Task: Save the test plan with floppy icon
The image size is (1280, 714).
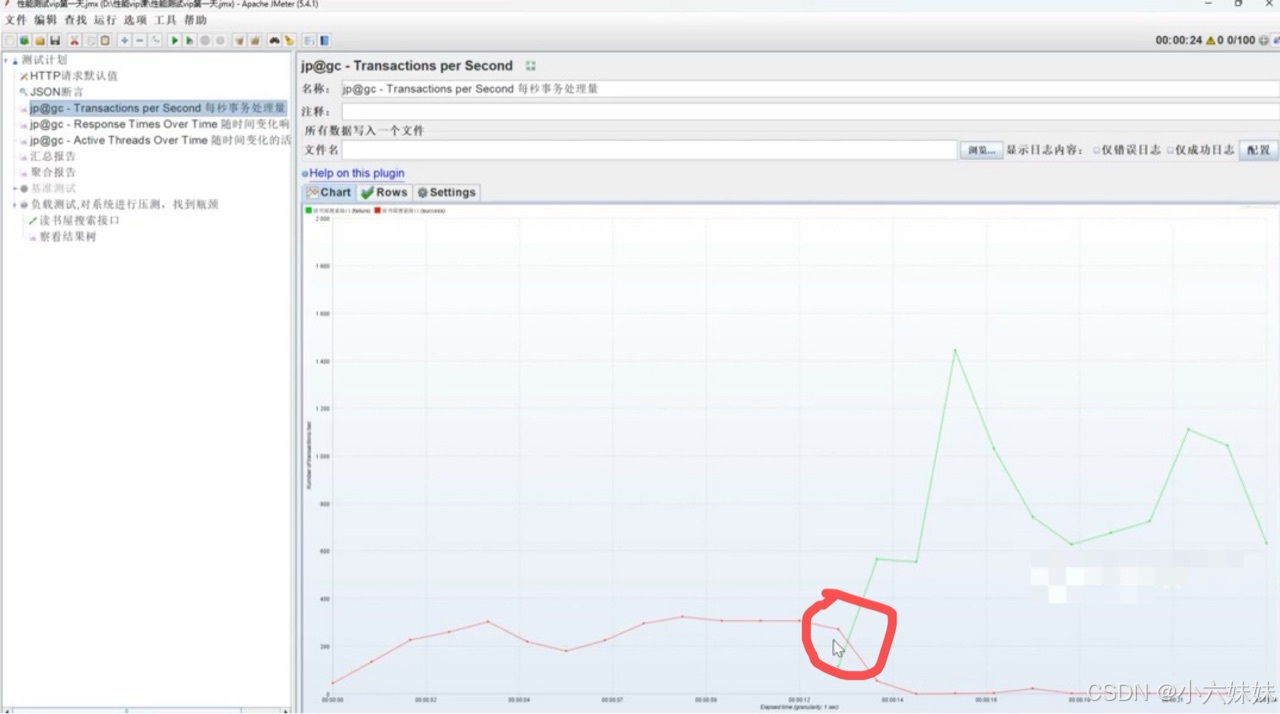Action: click(55, 40)
